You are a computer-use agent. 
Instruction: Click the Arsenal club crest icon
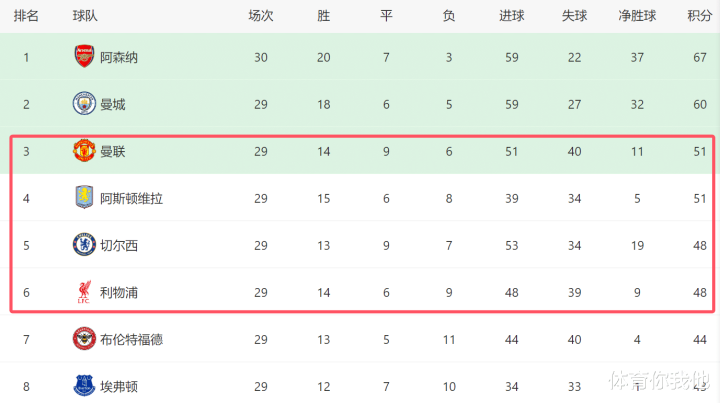tap(84, 57)
